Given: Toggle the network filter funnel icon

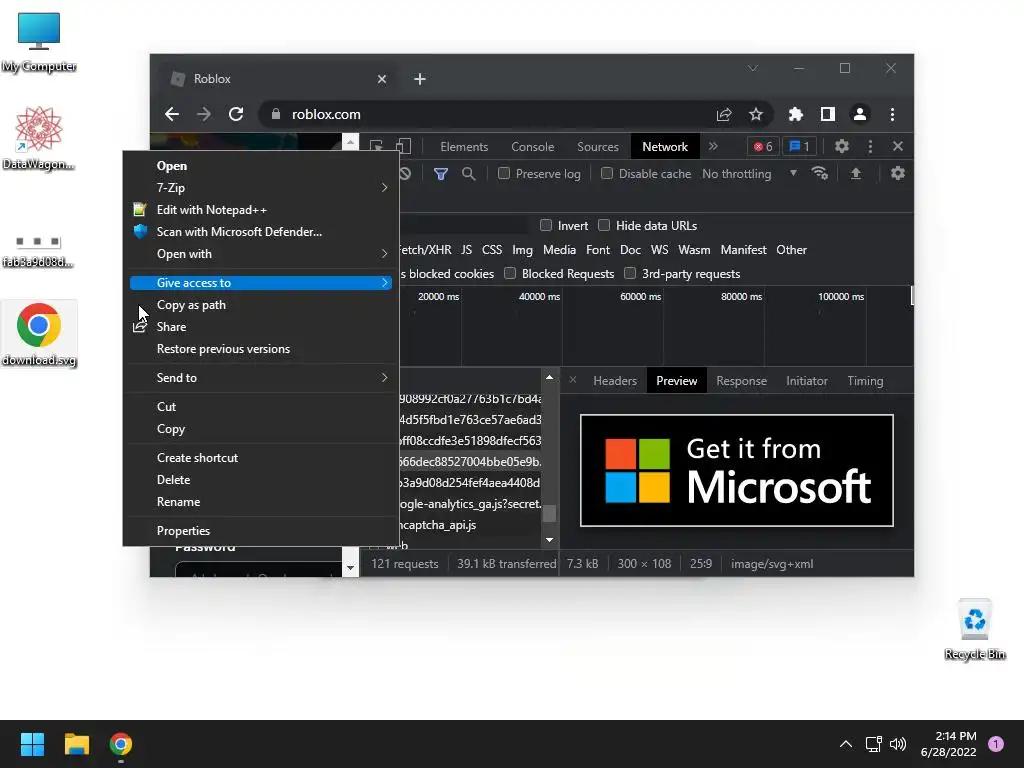Looking at the screenshot, I should pos(441,174).
